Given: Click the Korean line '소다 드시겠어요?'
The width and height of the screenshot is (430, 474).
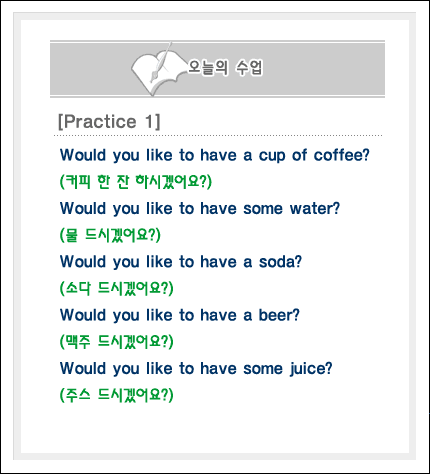Looking at the screenshot, I should (x=116, y=288).
